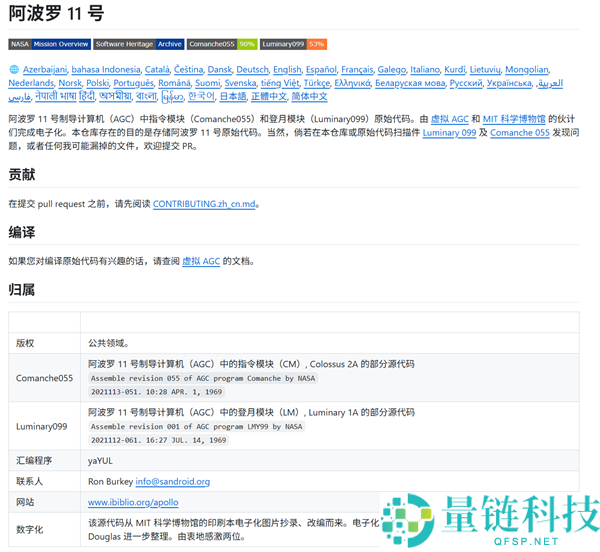600x552 pixels.
Task: Open the Română translation
Action: (x=174, y=83)
